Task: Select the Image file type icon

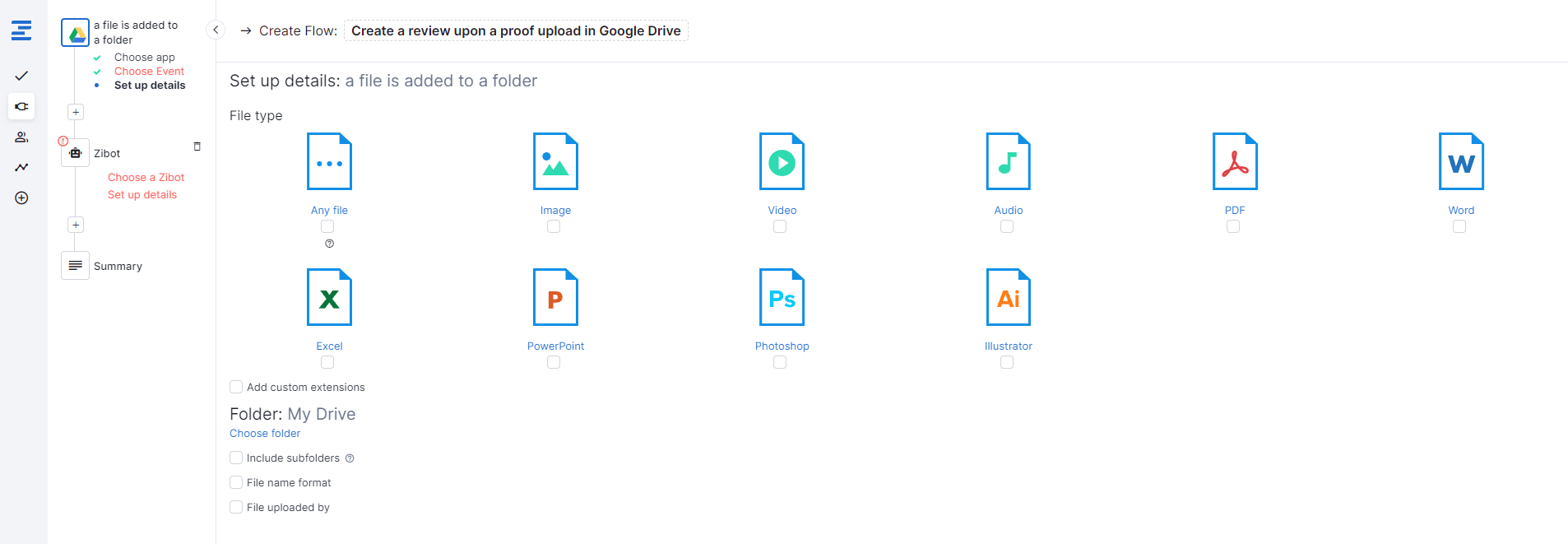Action: coord(555,161)
